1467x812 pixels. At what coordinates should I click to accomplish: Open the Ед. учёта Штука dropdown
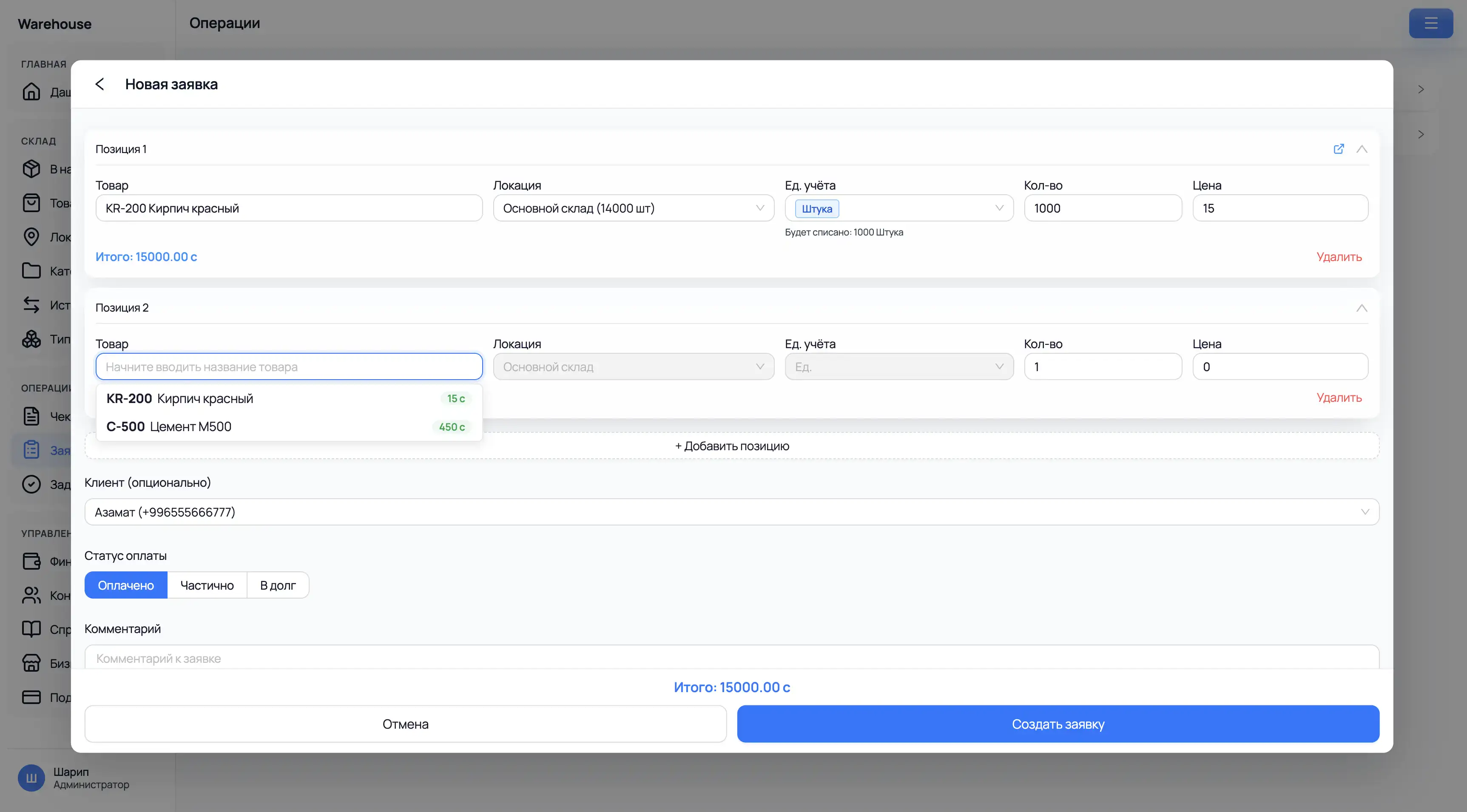tap(899, 208)
